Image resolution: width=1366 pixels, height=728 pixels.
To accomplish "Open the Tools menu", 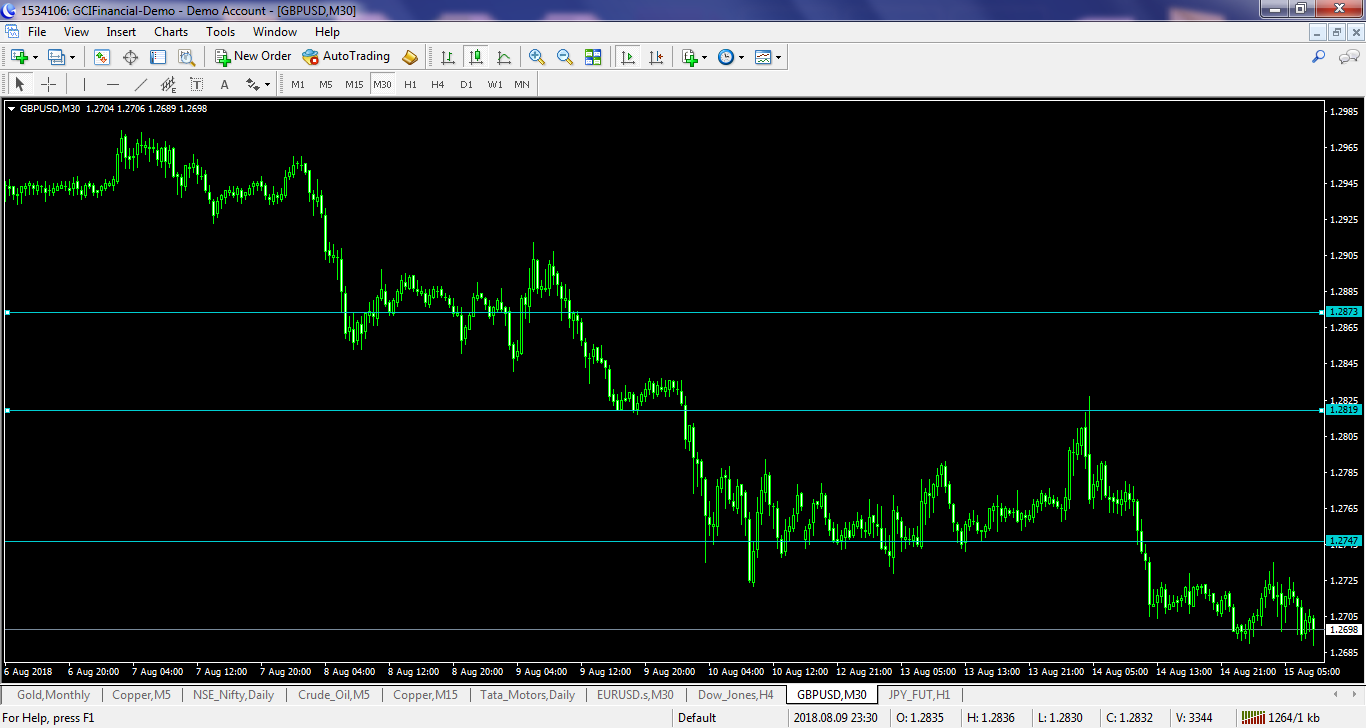I will 221,32.
